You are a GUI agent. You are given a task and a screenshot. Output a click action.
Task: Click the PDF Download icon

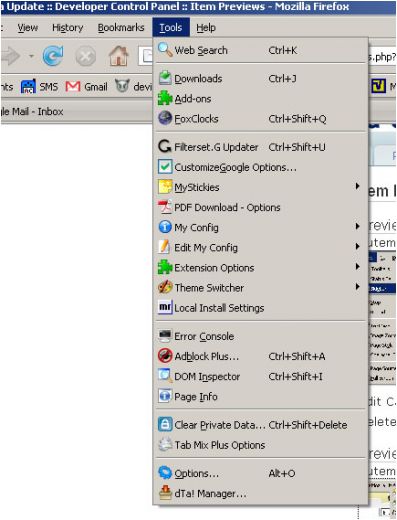coord(165,207)
